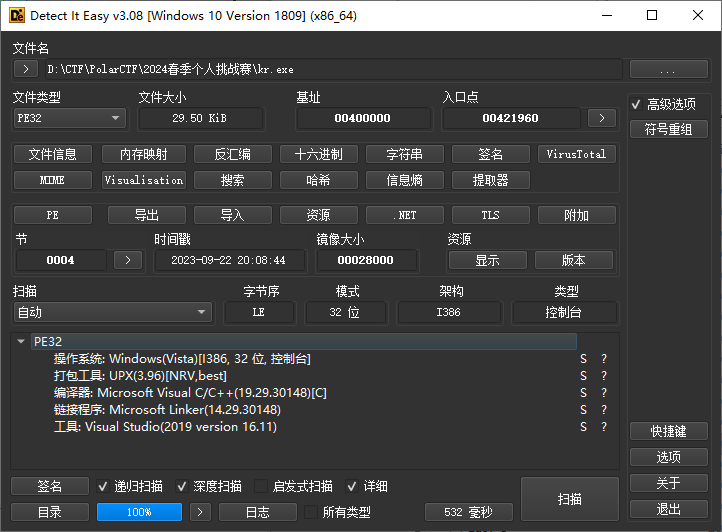Click the 基址 00400000 field
Screen dimensions: 722x532
[363, 118]
